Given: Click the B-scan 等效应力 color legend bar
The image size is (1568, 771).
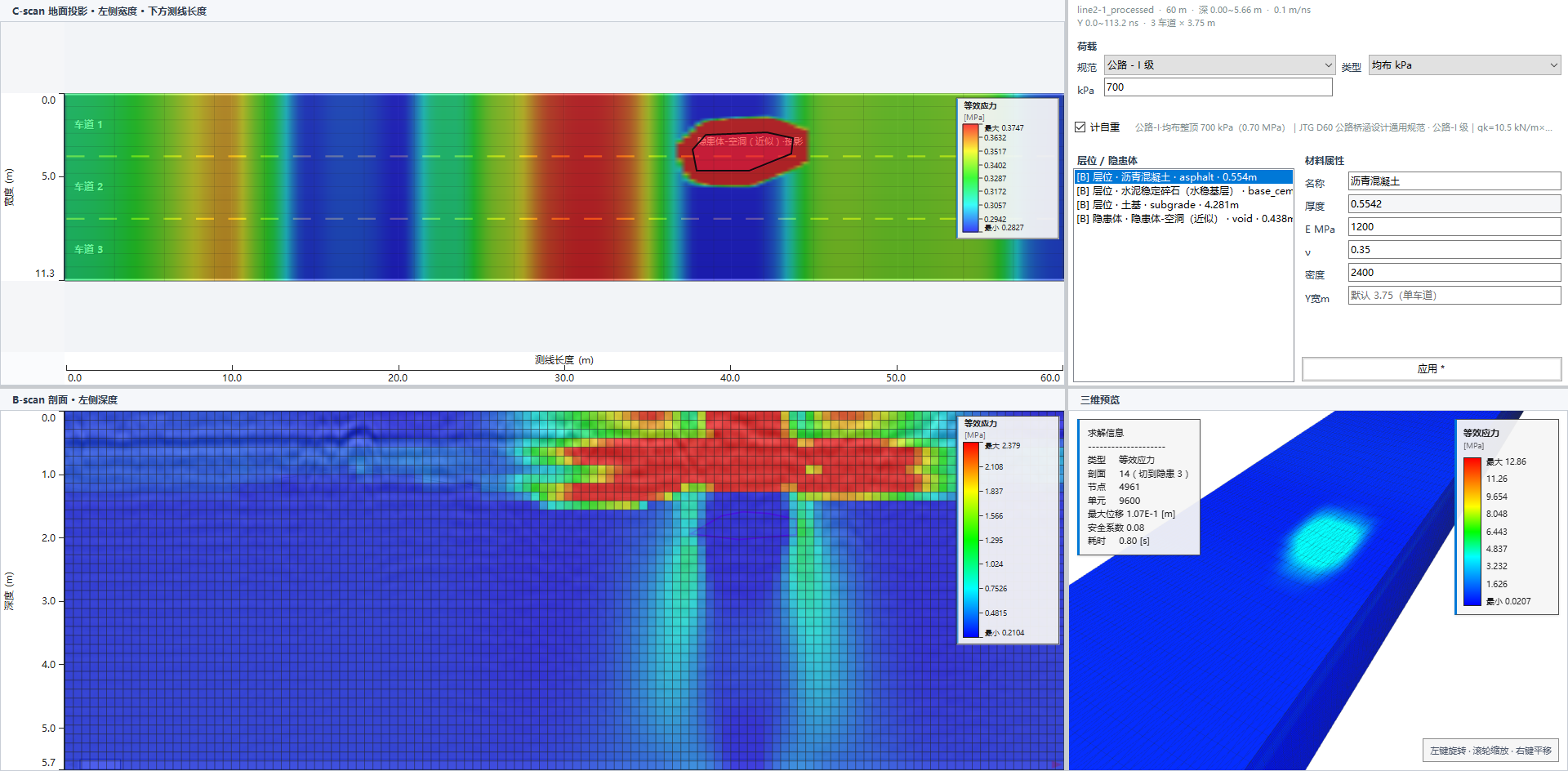Looking at the screenshot, I should click(x=971, y=539).
